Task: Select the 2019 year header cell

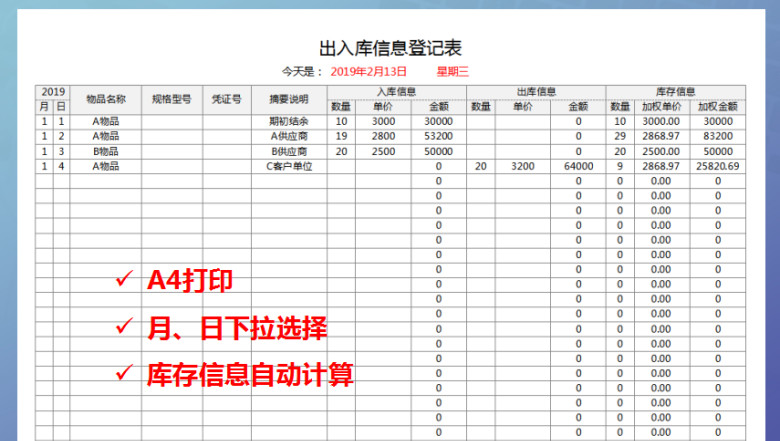Action: point(53,92)
